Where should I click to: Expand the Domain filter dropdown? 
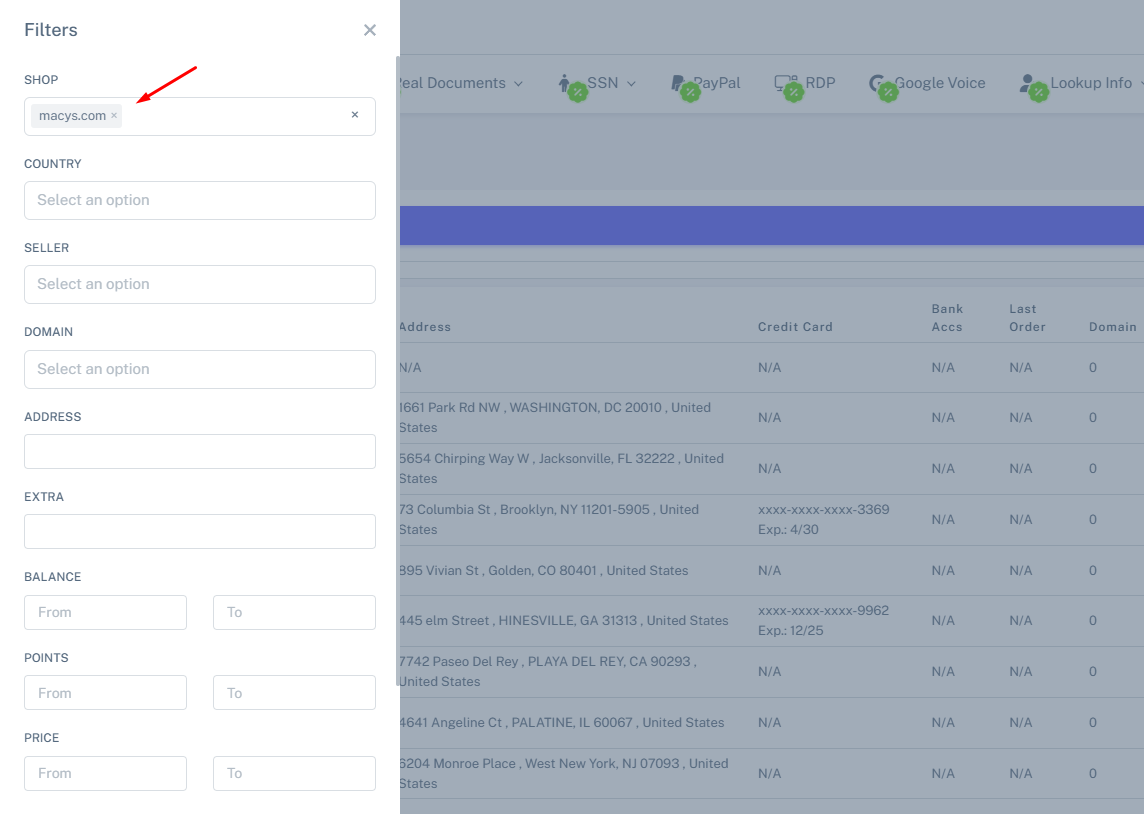(200, 369)
